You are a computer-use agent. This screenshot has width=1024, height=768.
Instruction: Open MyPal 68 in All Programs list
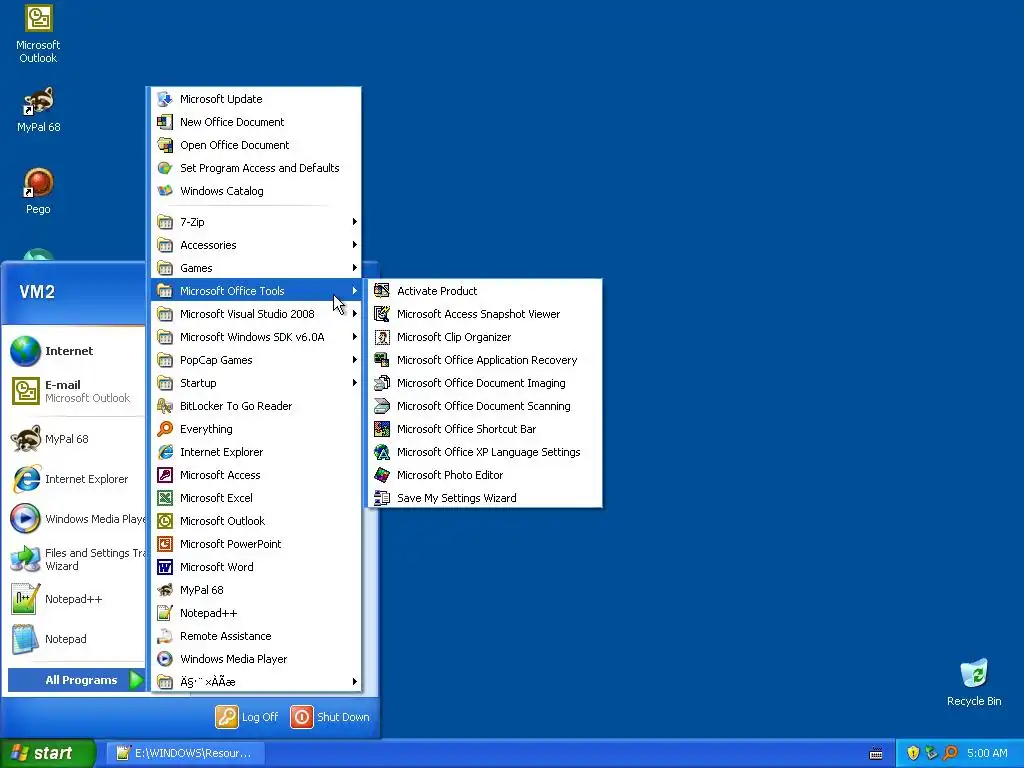pyautogui.click(x=256, y=590)
